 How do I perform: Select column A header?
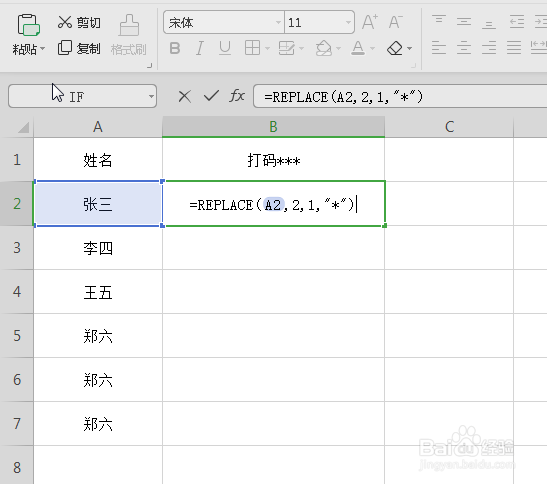click(98, 127)
